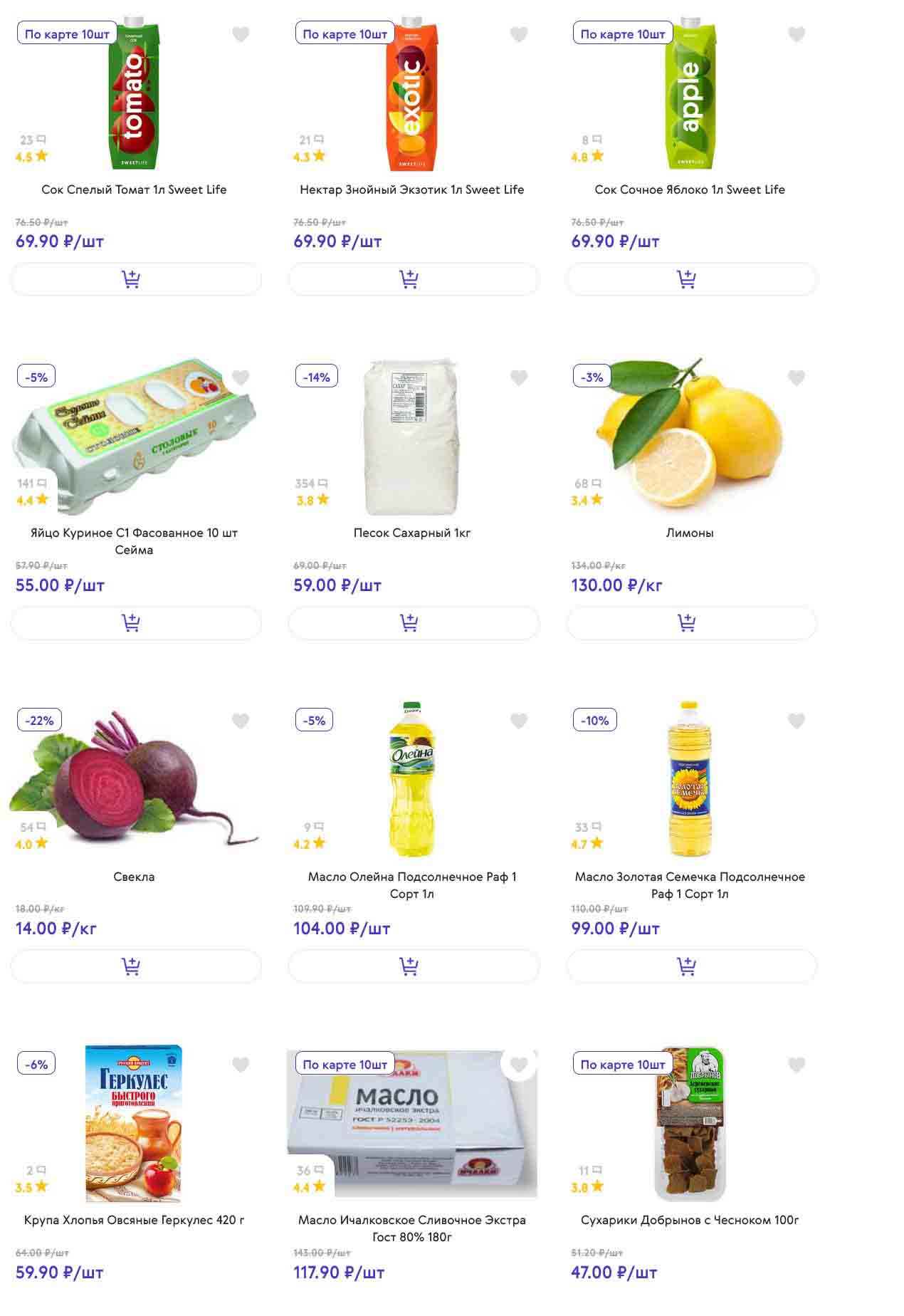Open the Песок Сахарный 1кг product title
The width and height of the screenshot is (904, 1316).
click(411, 533)
